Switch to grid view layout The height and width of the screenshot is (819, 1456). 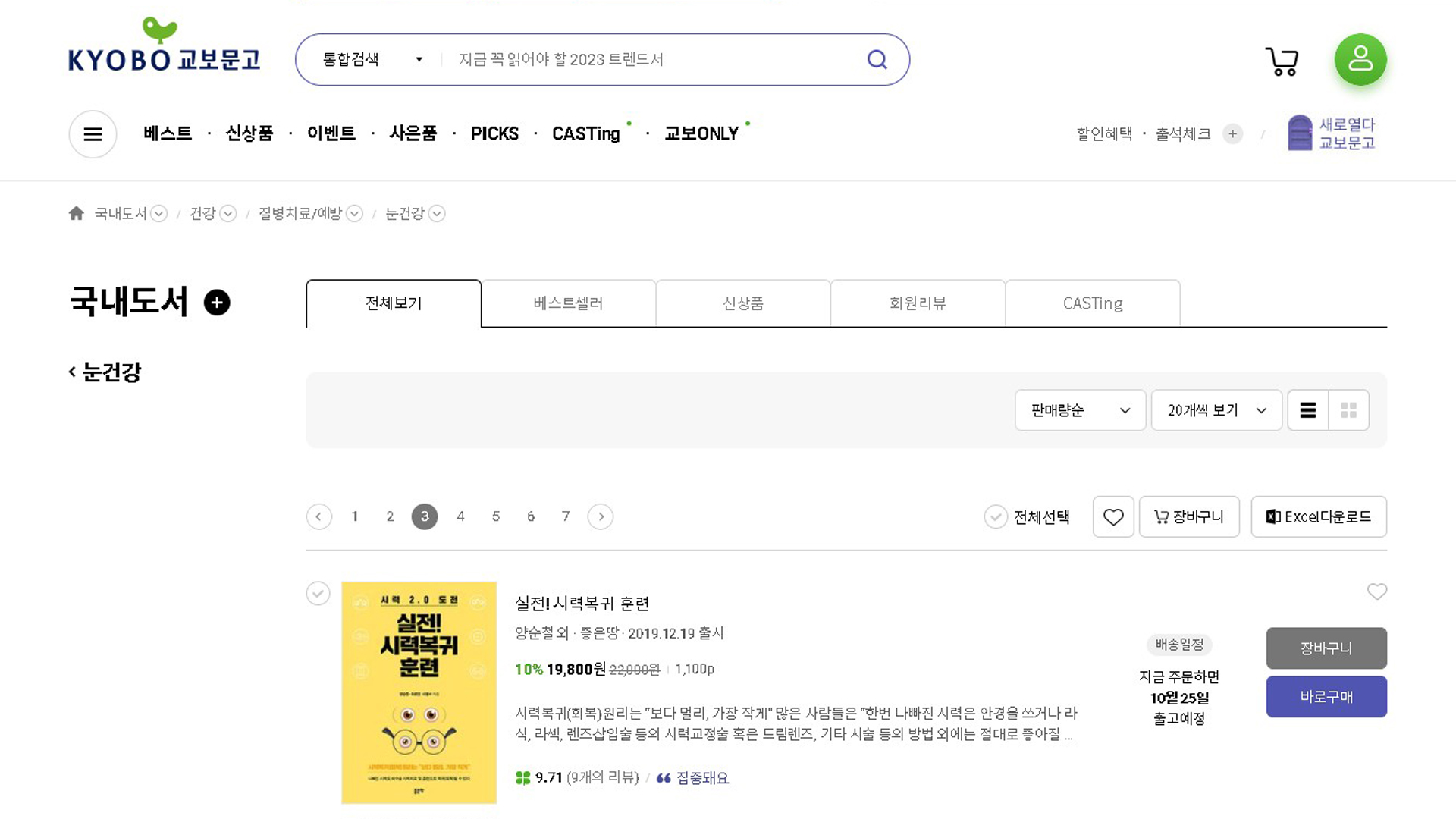coord(1348,410)
